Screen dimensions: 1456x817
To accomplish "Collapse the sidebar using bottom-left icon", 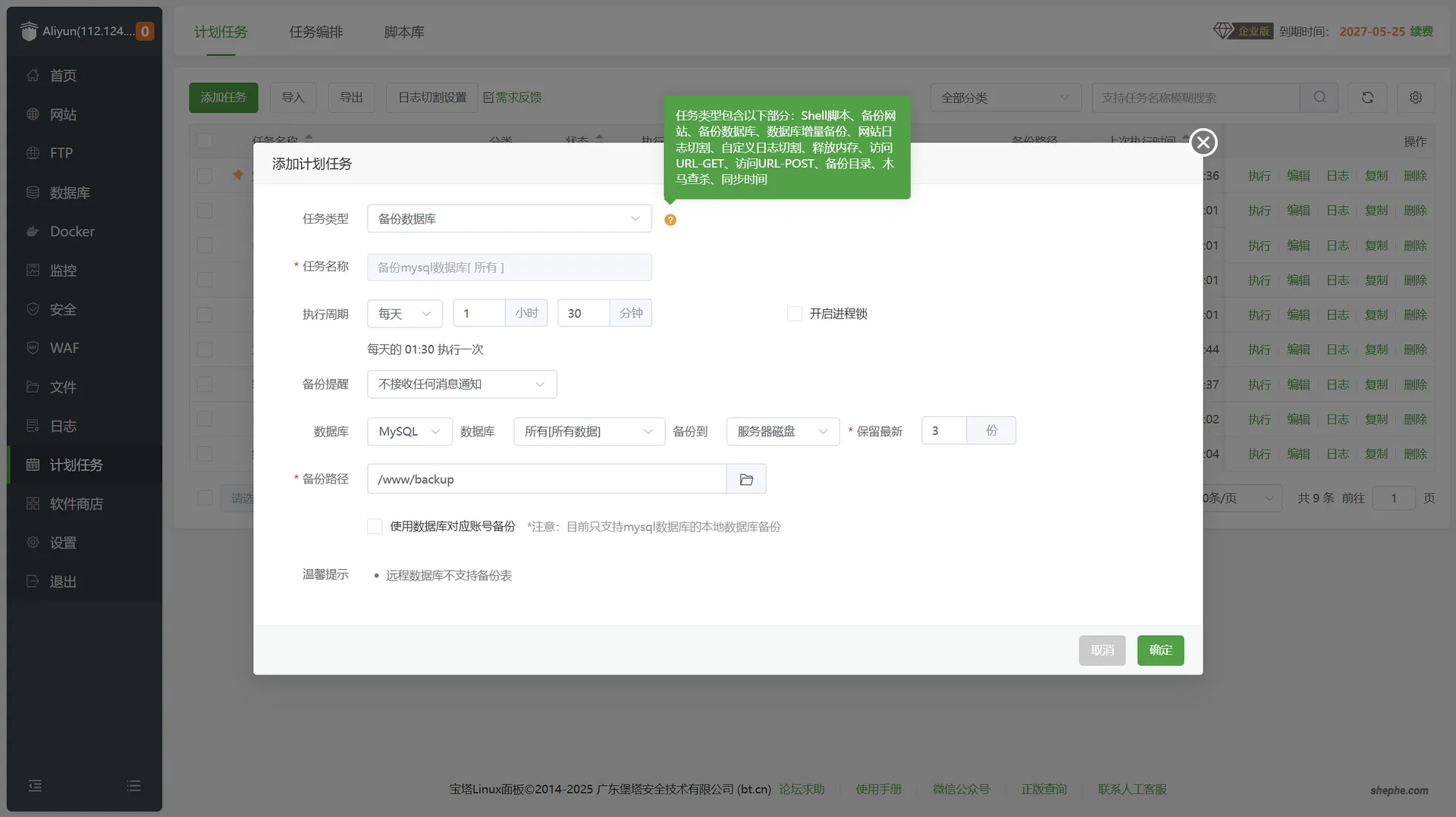I will [x=35, y=786].
